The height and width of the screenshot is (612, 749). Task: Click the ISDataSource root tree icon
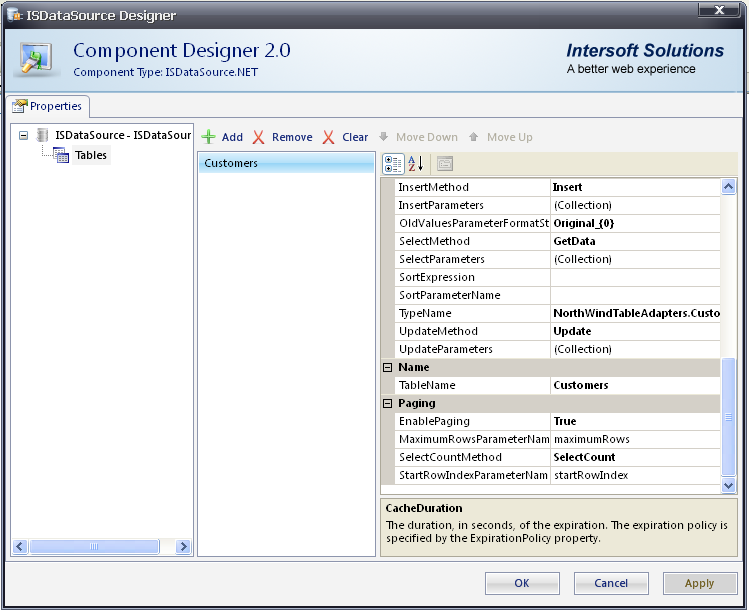pyautogui.click(x=42, y=135)
